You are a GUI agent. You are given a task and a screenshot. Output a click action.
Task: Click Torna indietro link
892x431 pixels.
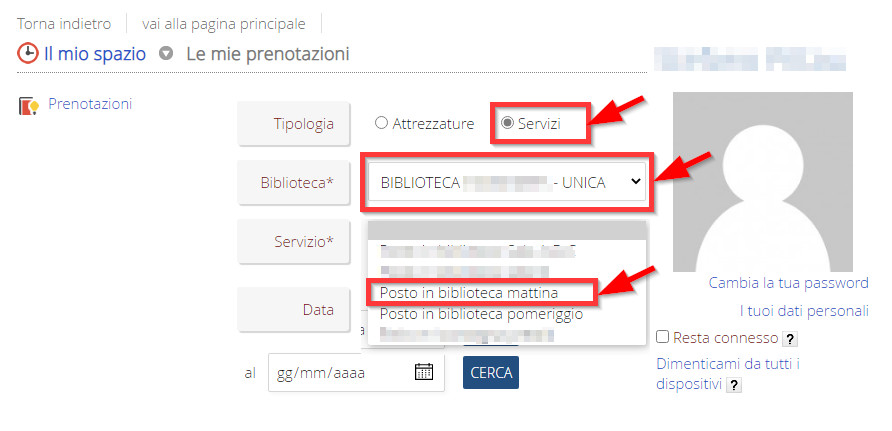click(63, 23)
